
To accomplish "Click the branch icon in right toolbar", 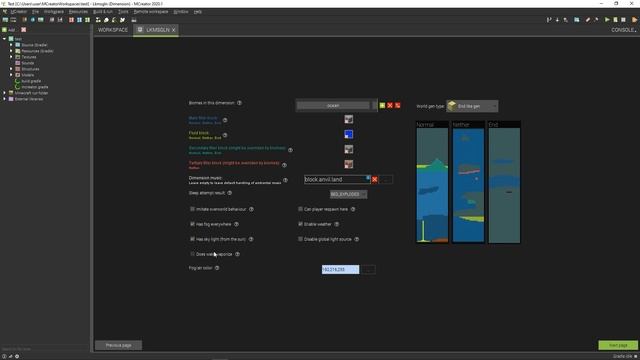I will pyautogui.click(x=549, y=20).
